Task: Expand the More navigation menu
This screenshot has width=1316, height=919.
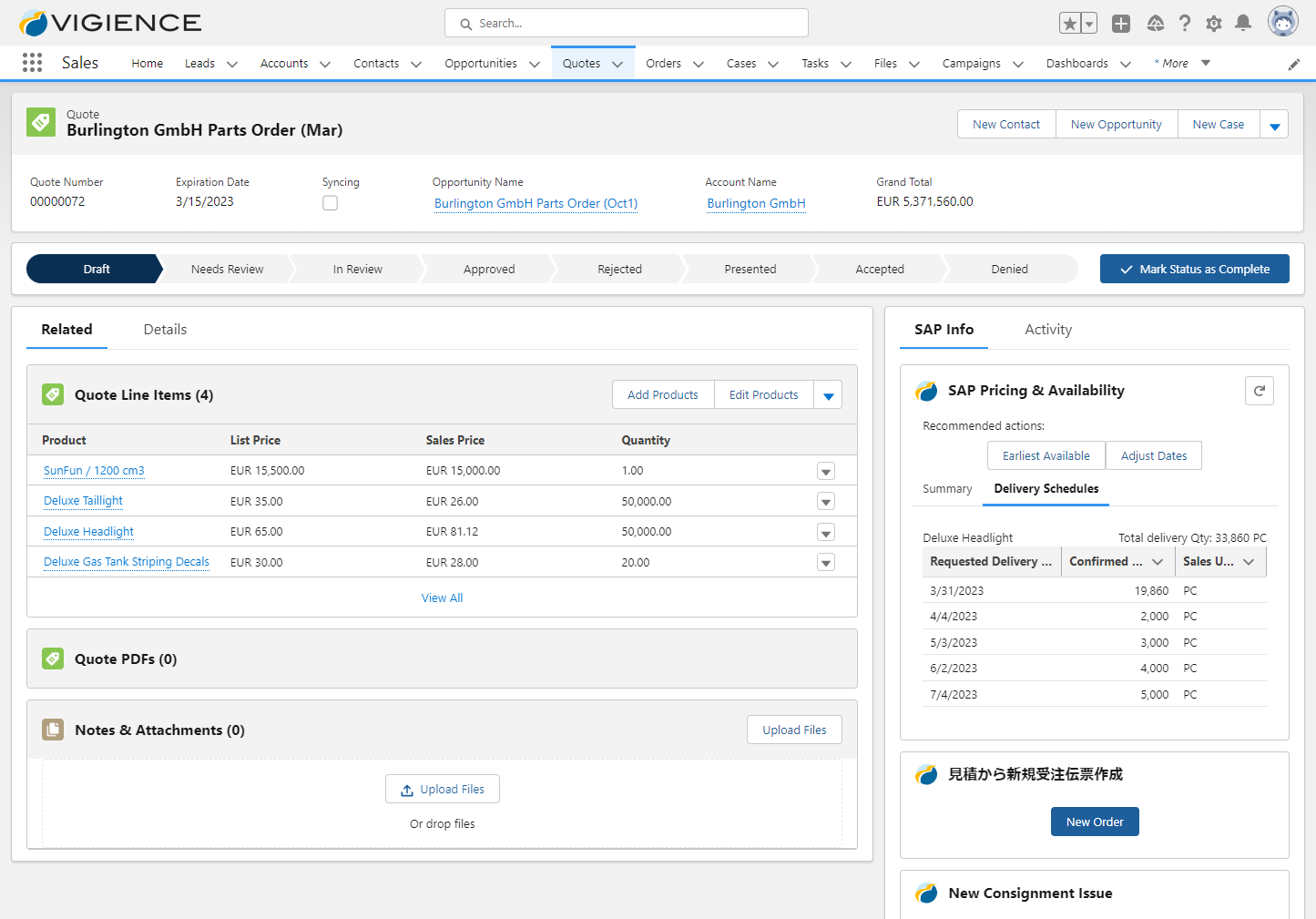Action: (x=1182, y=63)
